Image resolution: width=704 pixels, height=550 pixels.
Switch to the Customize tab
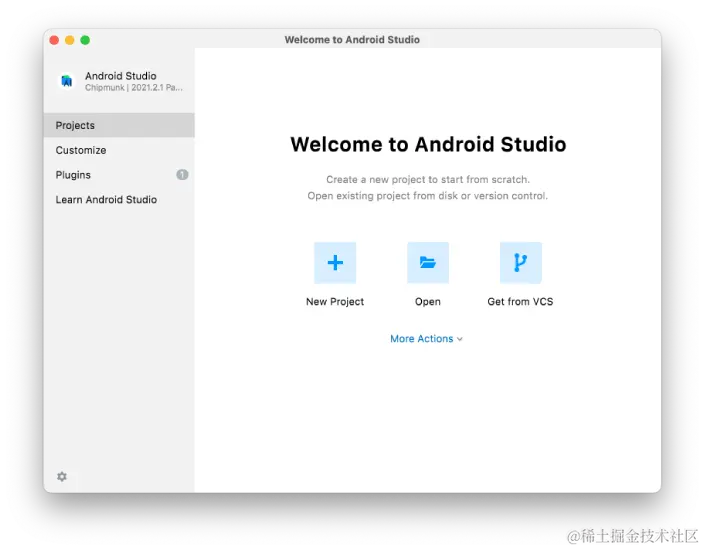pyautogui.click(x=119, y=150)
